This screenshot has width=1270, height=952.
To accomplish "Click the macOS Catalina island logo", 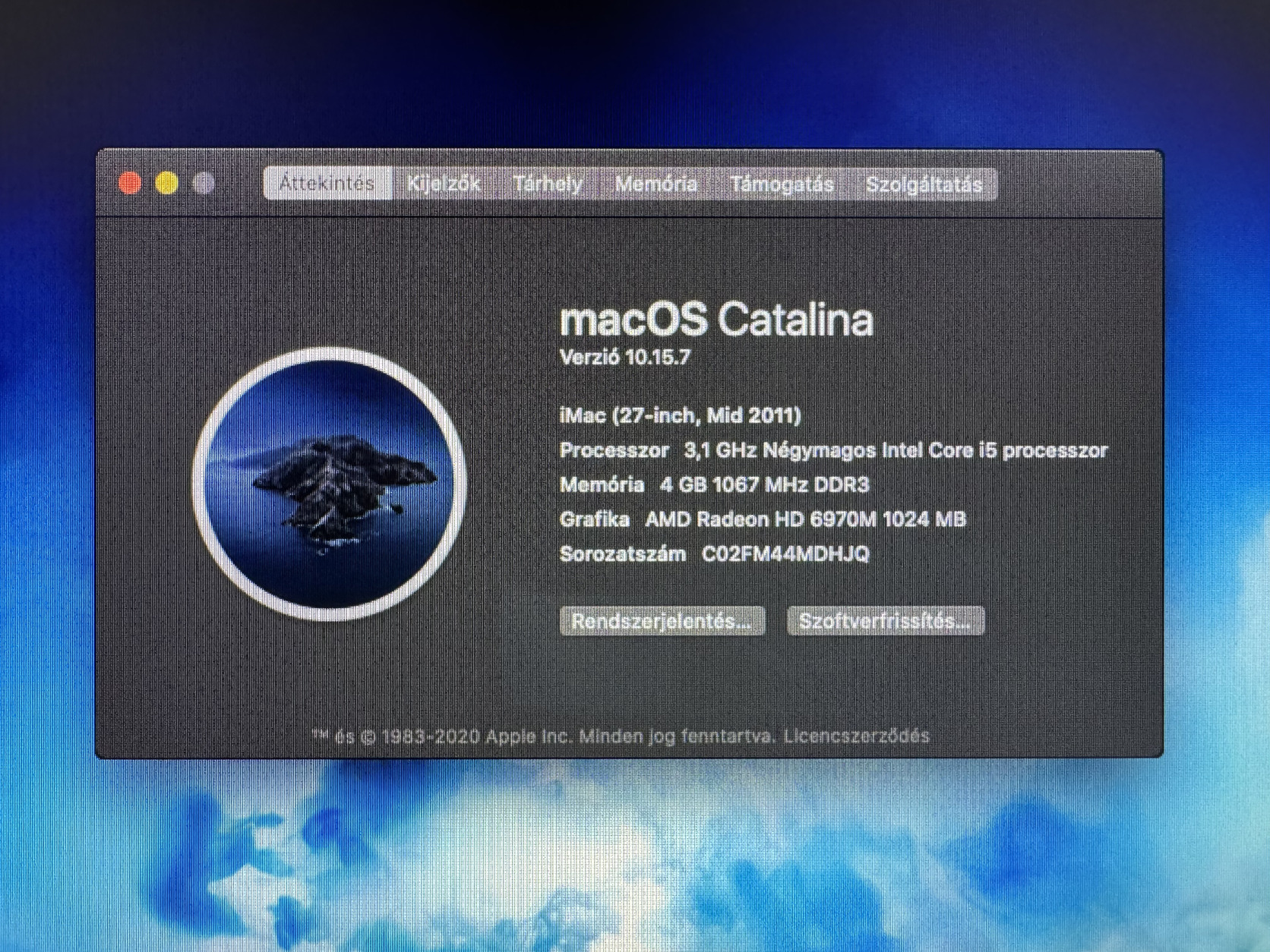I will [x=330, y=484].
